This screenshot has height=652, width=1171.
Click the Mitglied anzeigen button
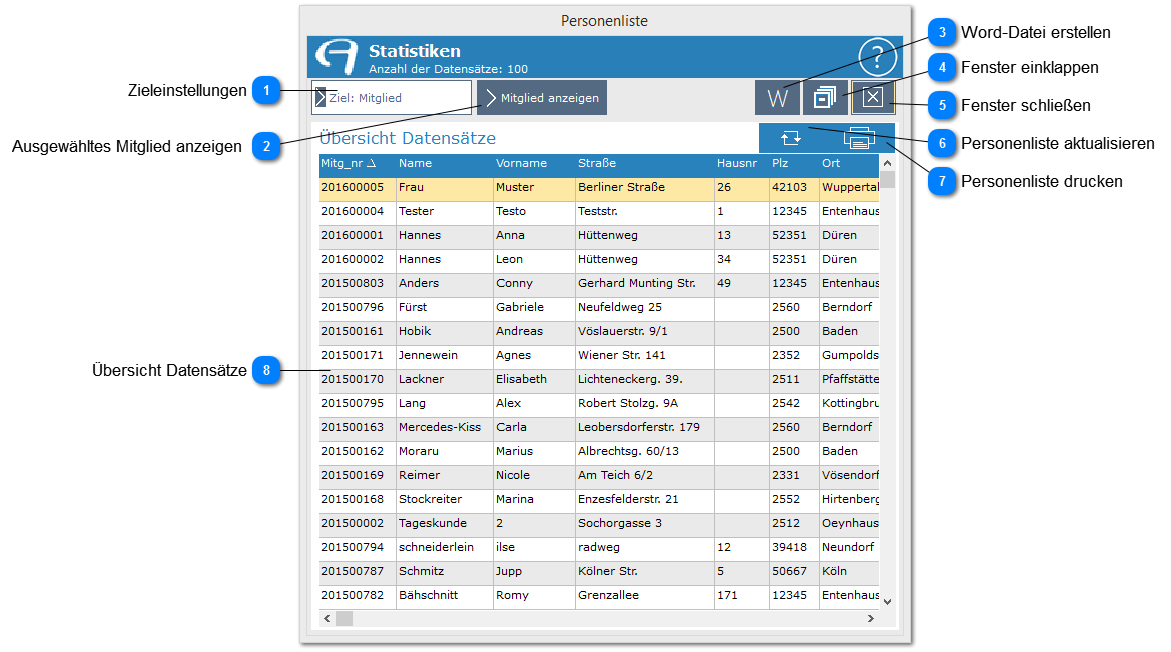[541, 98]
